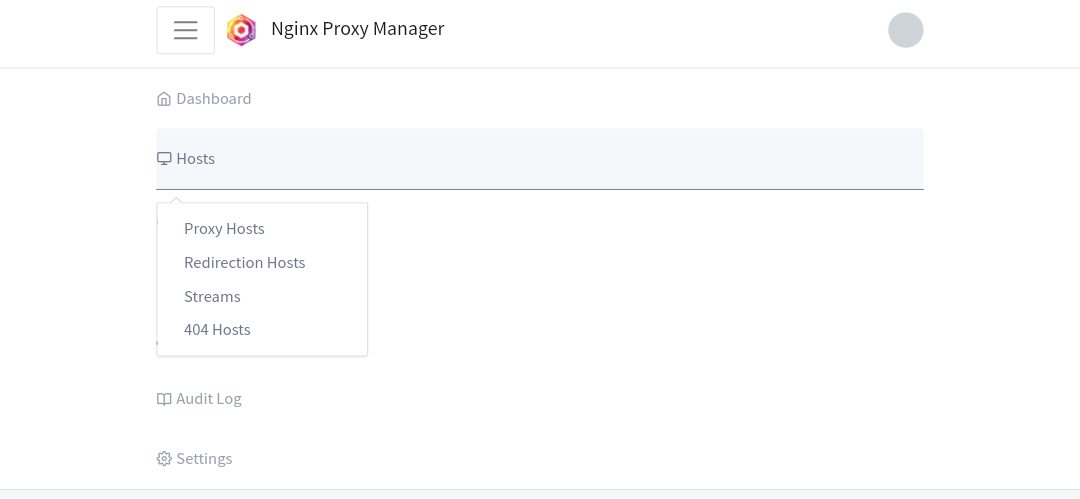This screenshot has height=499, width=1080.
Task: Click the dropdown's small pointer arrow under Hosts
Action: point(176,199)
